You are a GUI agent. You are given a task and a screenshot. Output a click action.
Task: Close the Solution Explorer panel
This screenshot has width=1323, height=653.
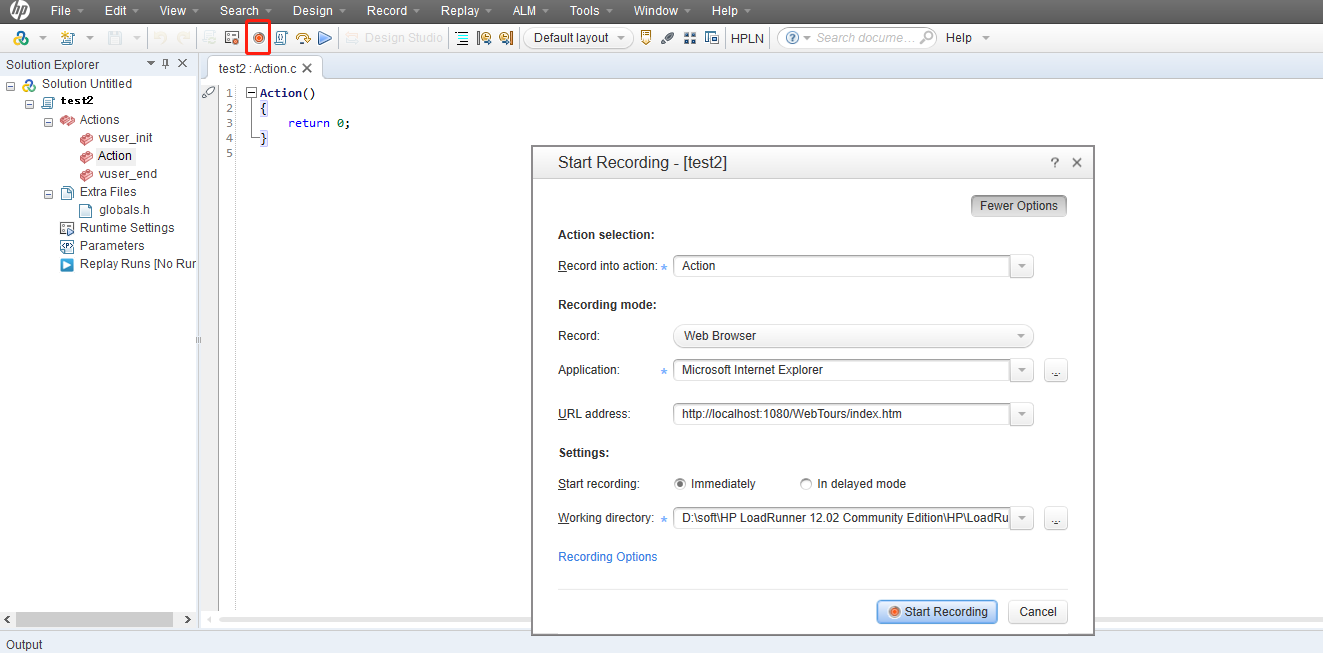click(183, 64)
